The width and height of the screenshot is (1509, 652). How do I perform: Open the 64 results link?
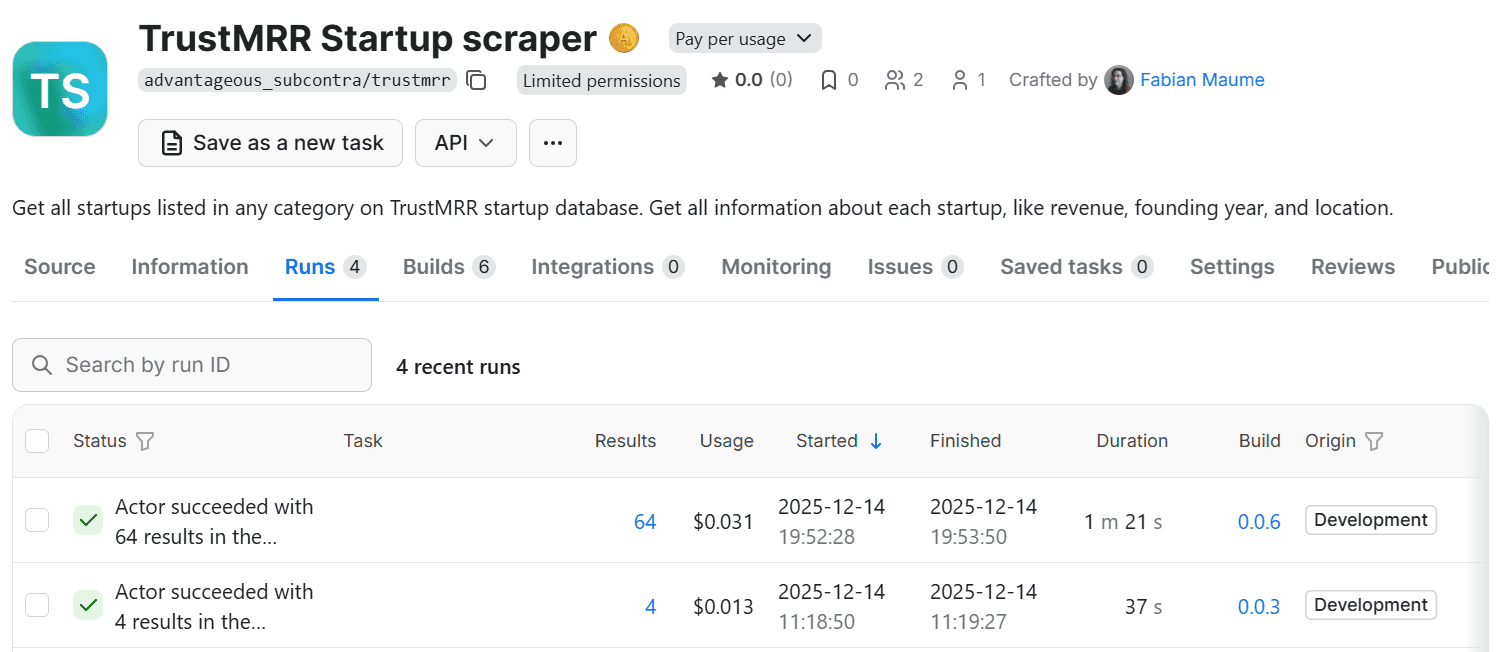click(x=645, y=522)
